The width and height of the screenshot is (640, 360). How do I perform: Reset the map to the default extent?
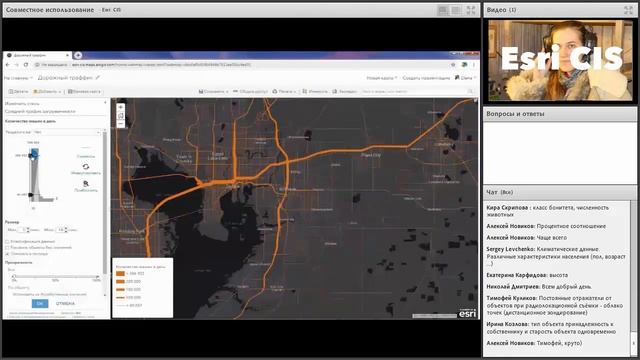coord(120,116)
